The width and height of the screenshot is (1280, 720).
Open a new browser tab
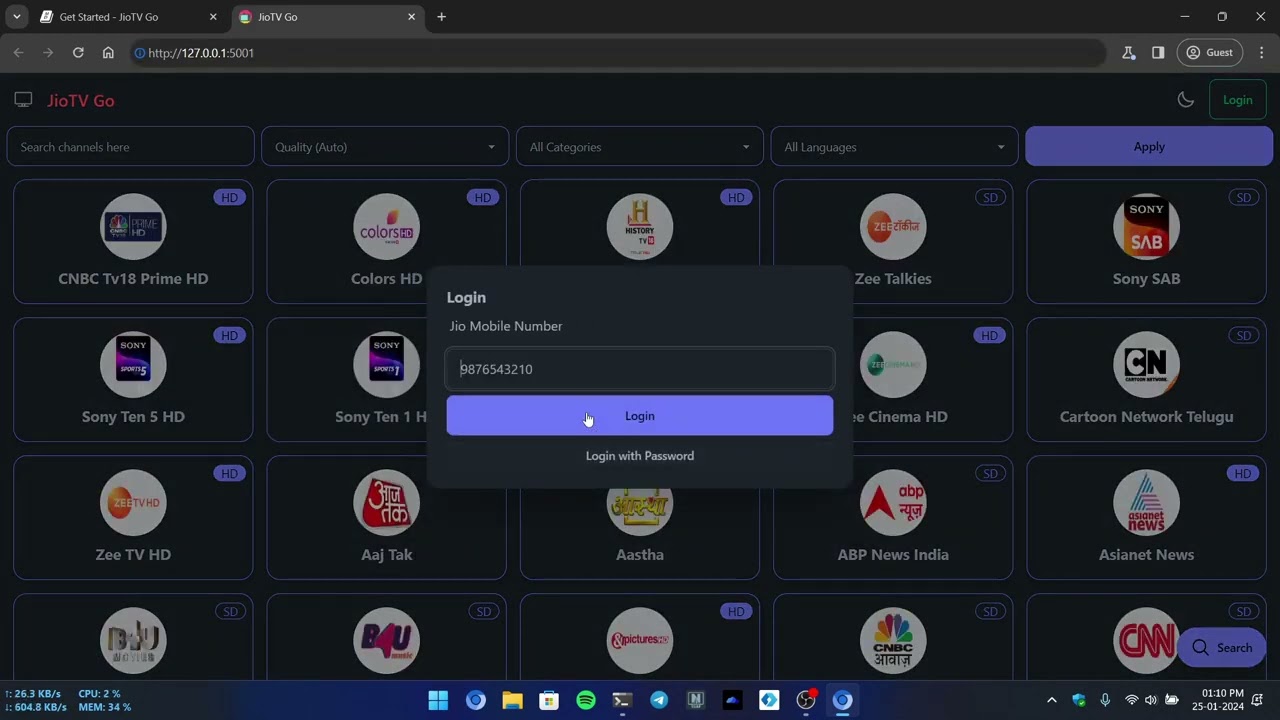click(x=441, y=17)
